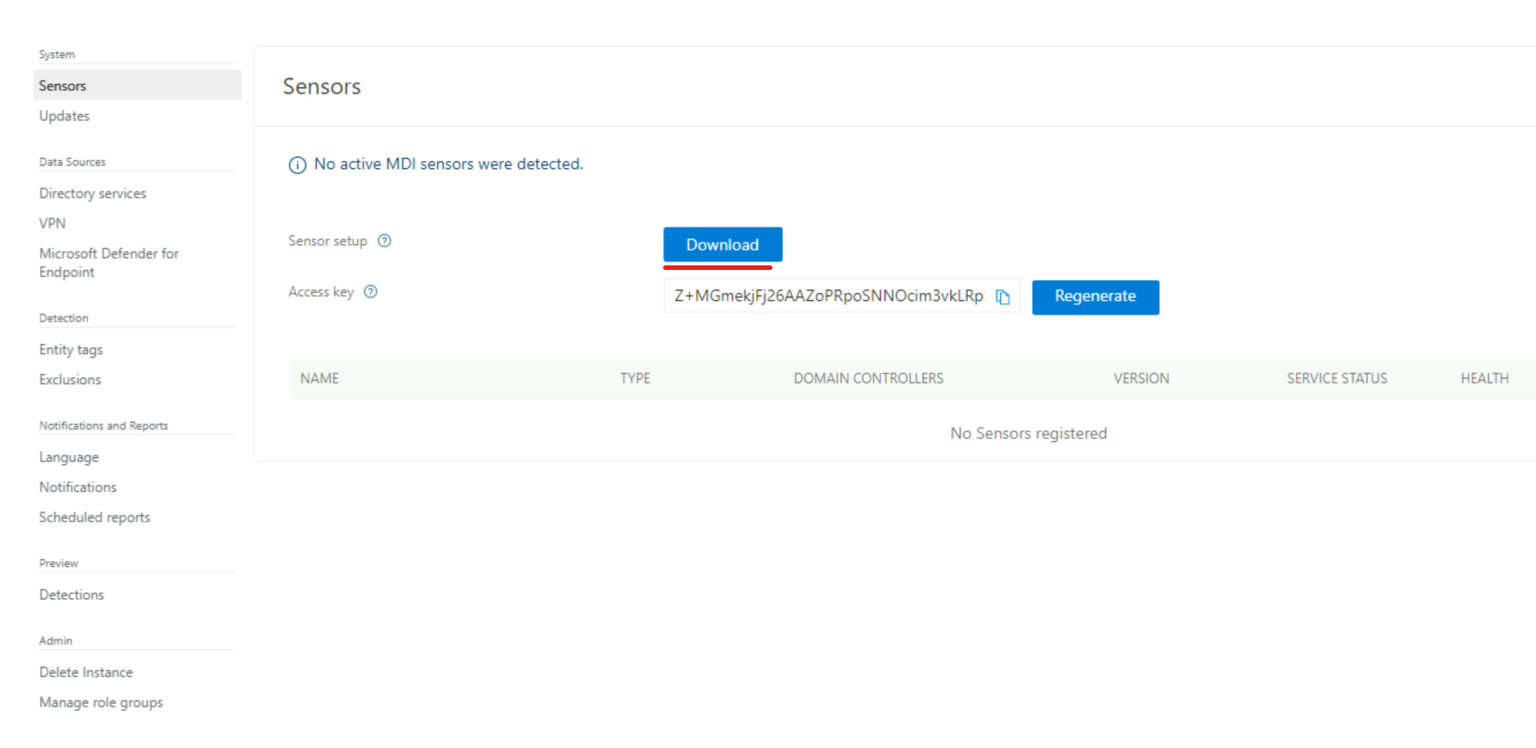This screenshot has height=748, width=1536.
Task: Open Directory services settings
Action: 92,193
